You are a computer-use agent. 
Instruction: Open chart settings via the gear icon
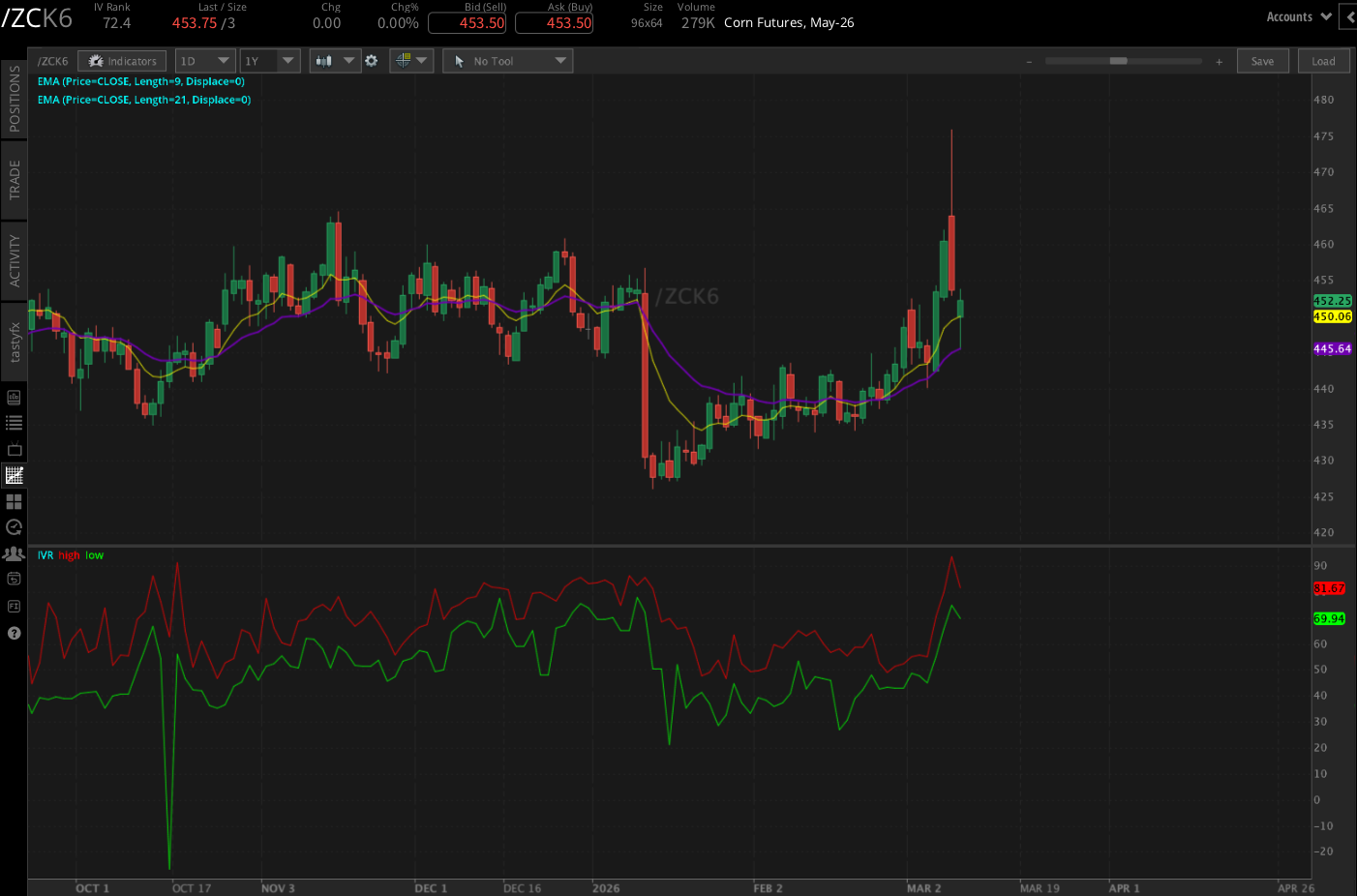pos(372,60)
